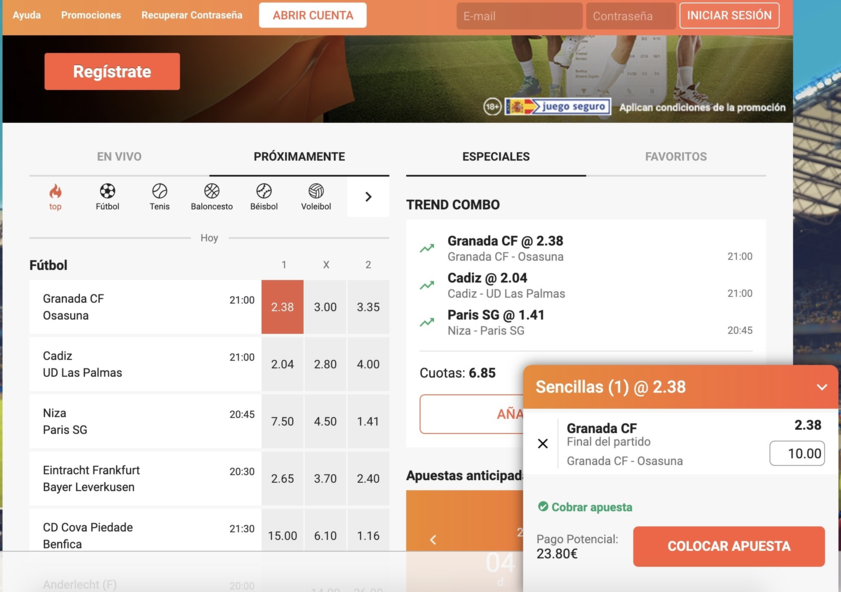
Task: Select the Baloncesto sport icon
Action: tap(212, 196)
